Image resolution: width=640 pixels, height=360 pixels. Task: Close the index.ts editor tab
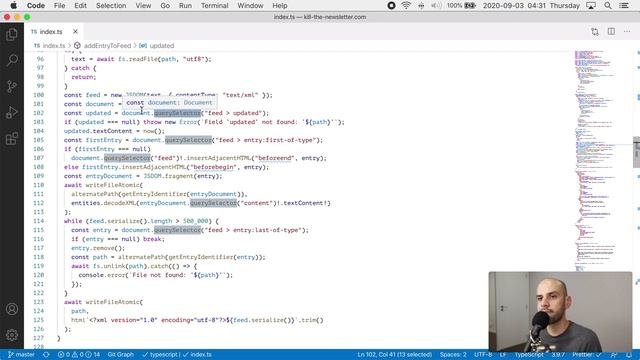point(75,31)
